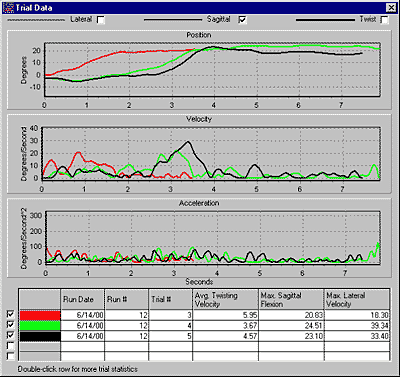The image size is (400, 377).
Task: Close the Trial Data window
Action: pyautogui.click(x=391, y=7)
